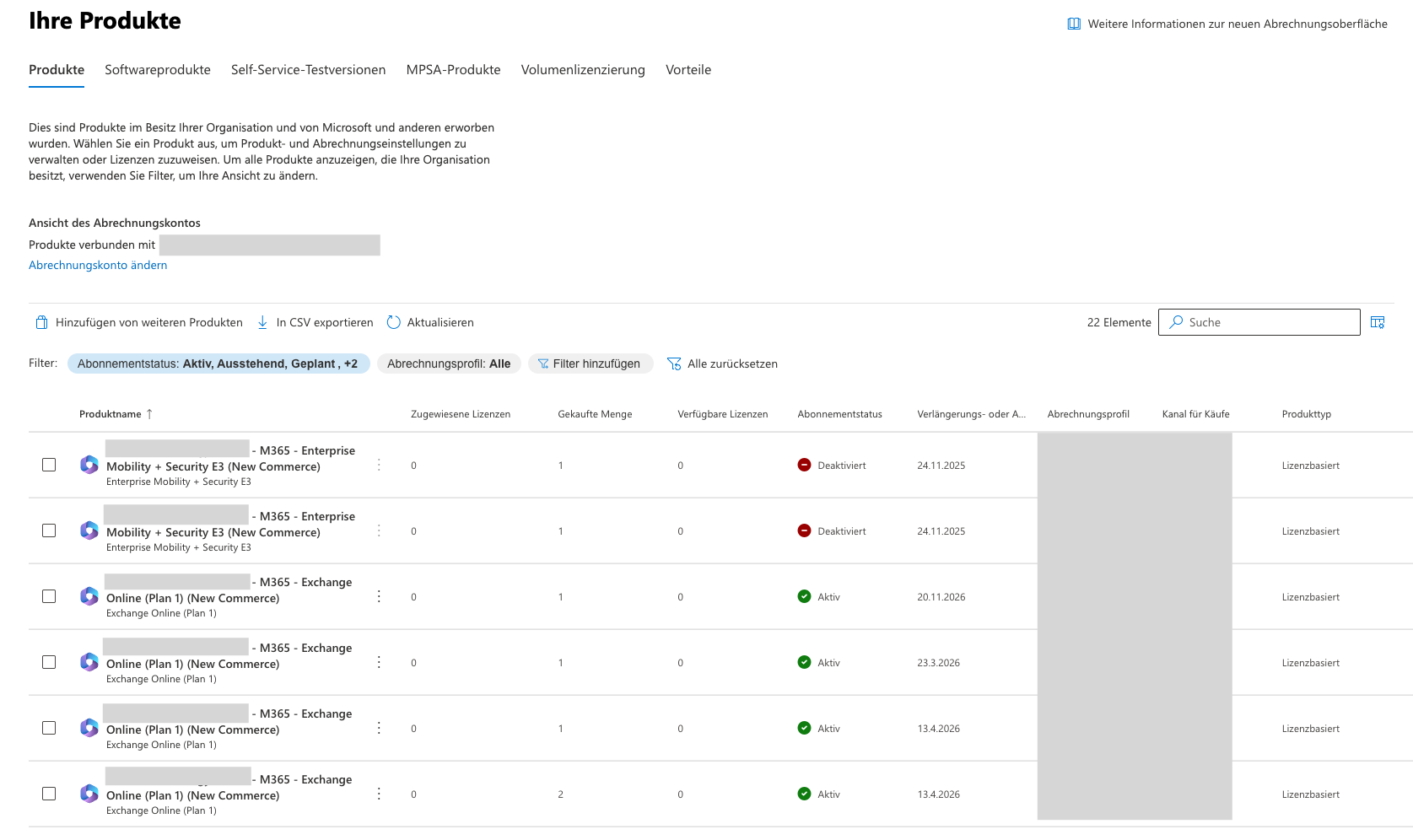Expand the Filter hinzufügen menu
The width and height of the screenshot is (1413, 840).
pos(590,363)
